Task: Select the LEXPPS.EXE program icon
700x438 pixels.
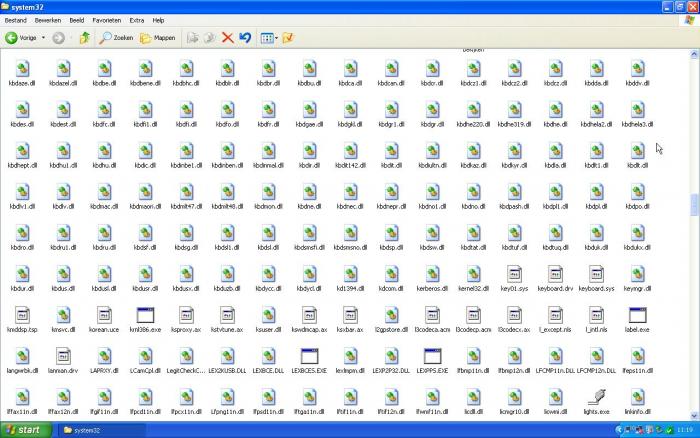Action: pos(433,356)
